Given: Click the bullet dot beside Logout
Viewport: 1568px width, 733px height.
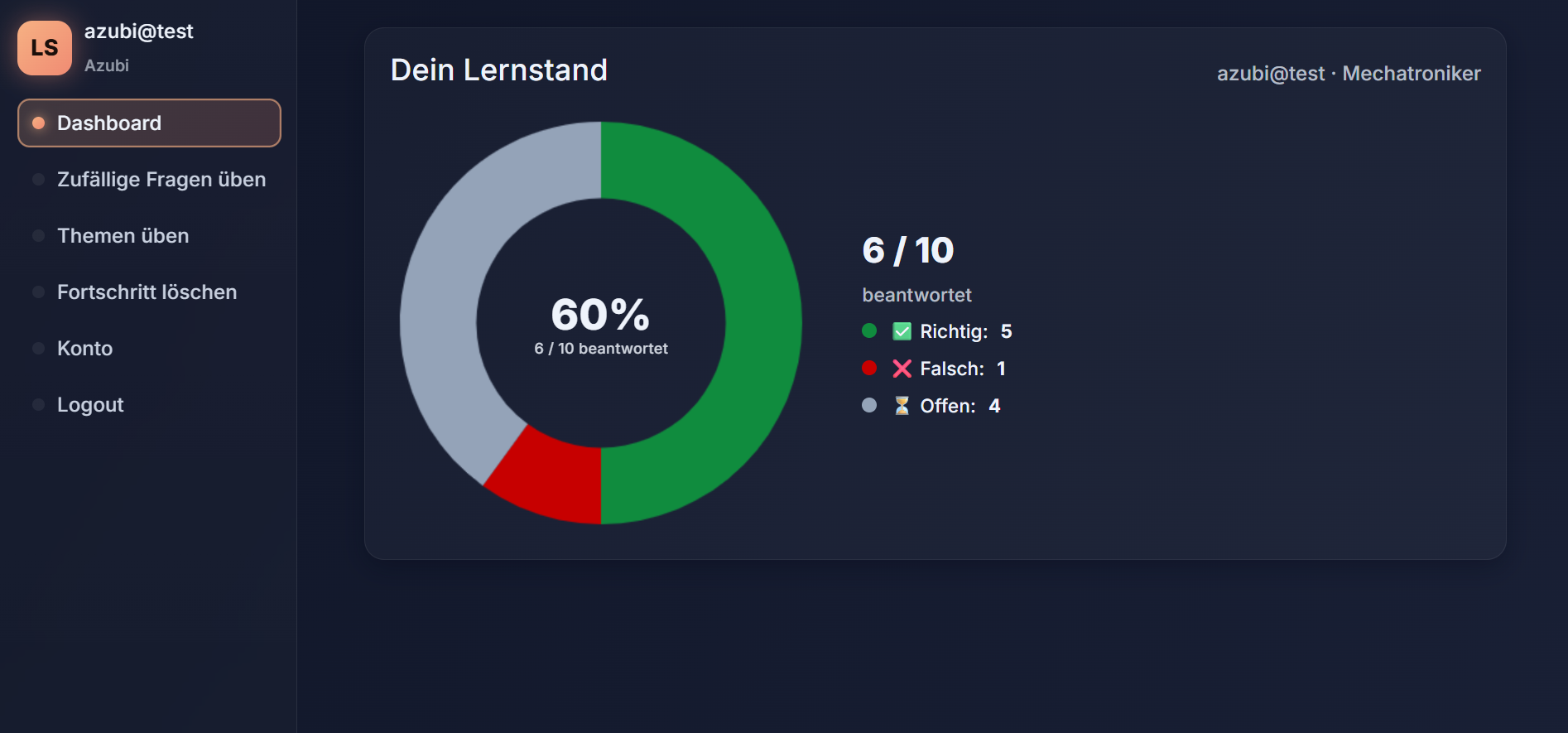Looking at the screenshot, I should [38, 405].
